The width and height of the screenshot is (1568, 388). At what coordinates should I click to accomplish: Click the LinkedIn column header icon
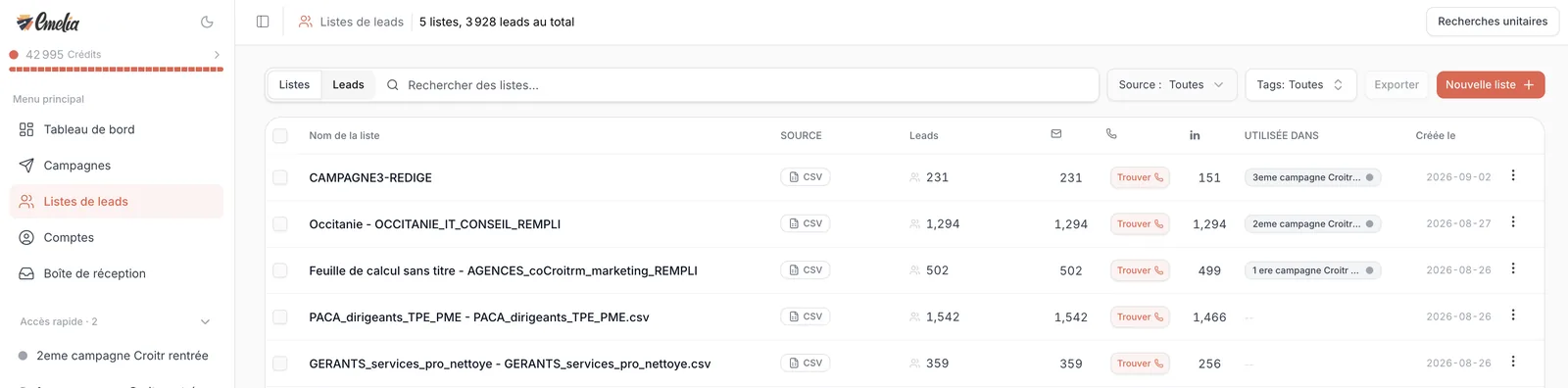point(1195,135)
